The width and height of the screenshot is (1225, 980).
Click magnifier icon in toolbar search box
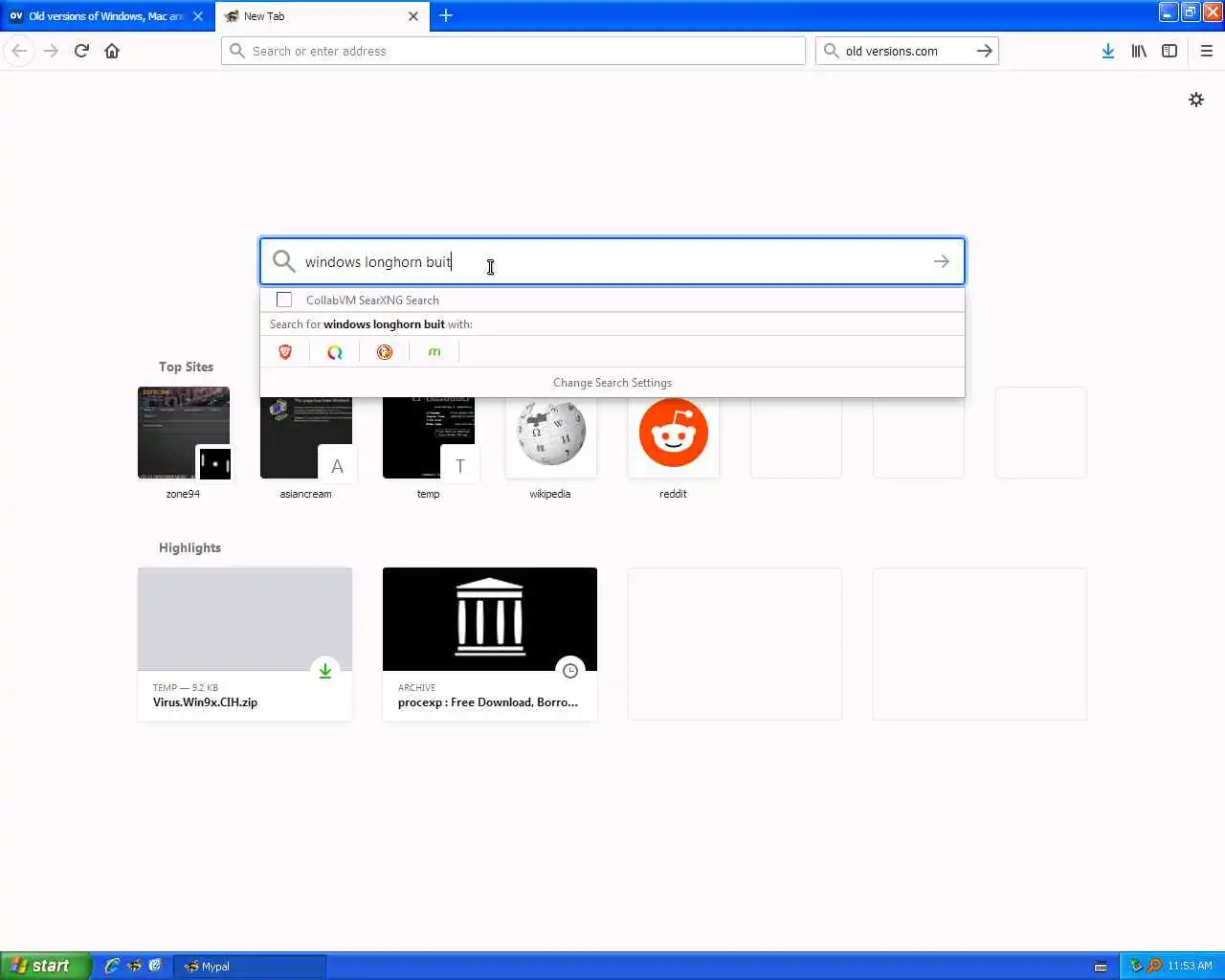coord(832,51)
